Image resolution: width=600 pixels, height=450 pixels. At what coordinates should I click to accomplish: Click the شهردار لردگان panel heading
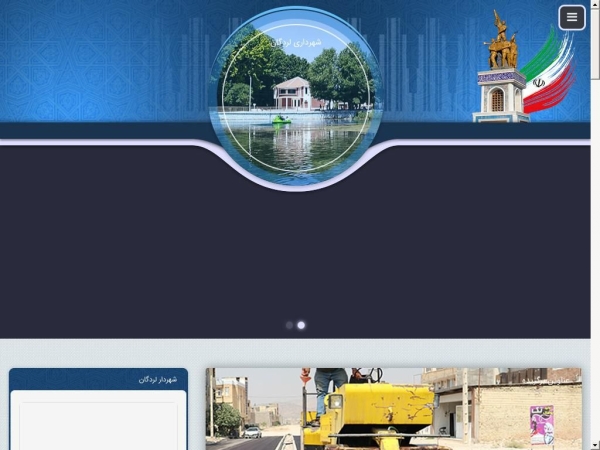(158, 380)
